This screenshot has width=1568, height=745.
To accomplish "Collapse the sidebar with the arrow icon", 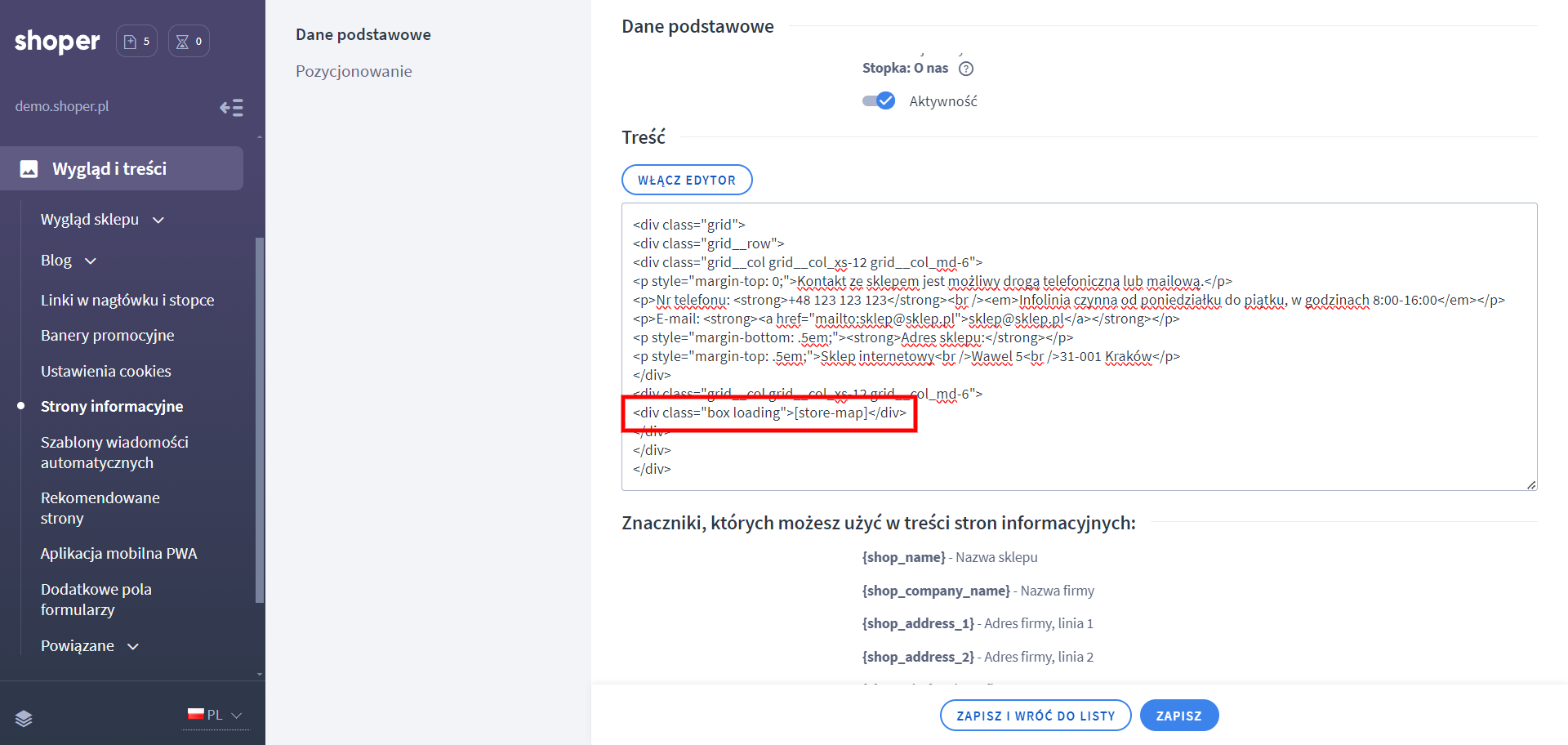I will click(231, 108).
